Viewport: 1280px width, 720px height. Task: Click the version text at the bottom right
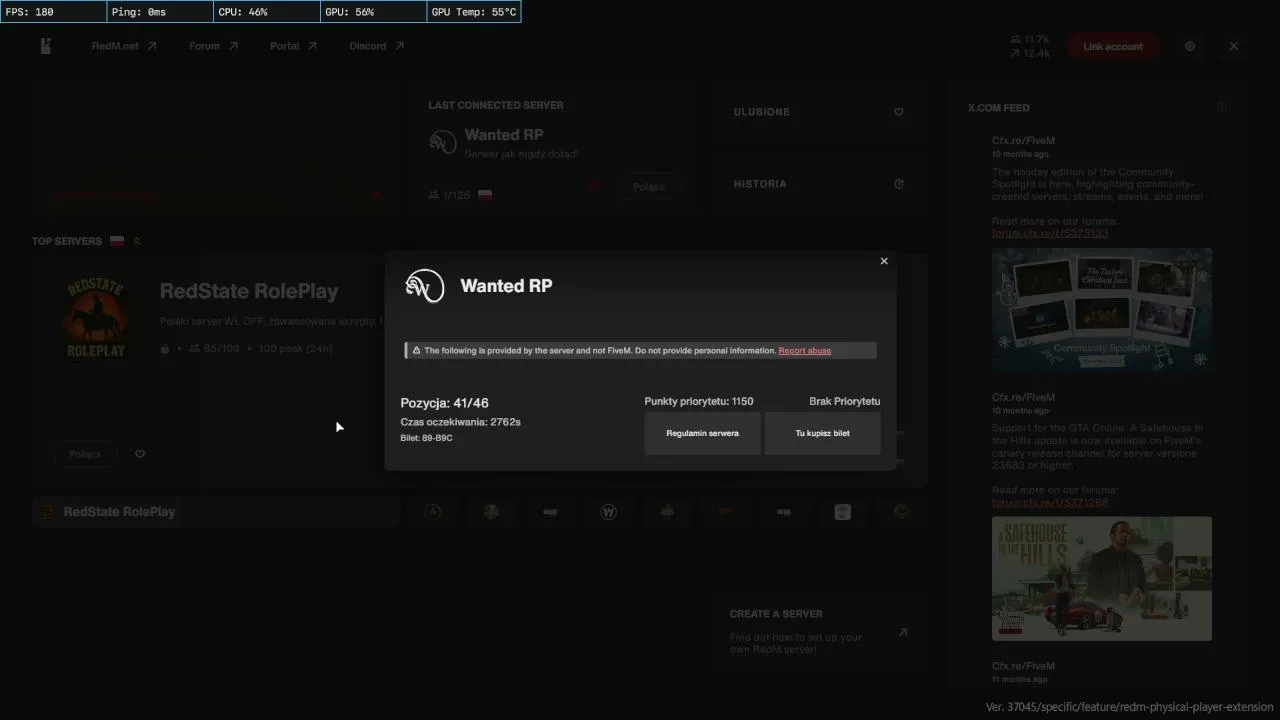click(x=1130, y=707)
